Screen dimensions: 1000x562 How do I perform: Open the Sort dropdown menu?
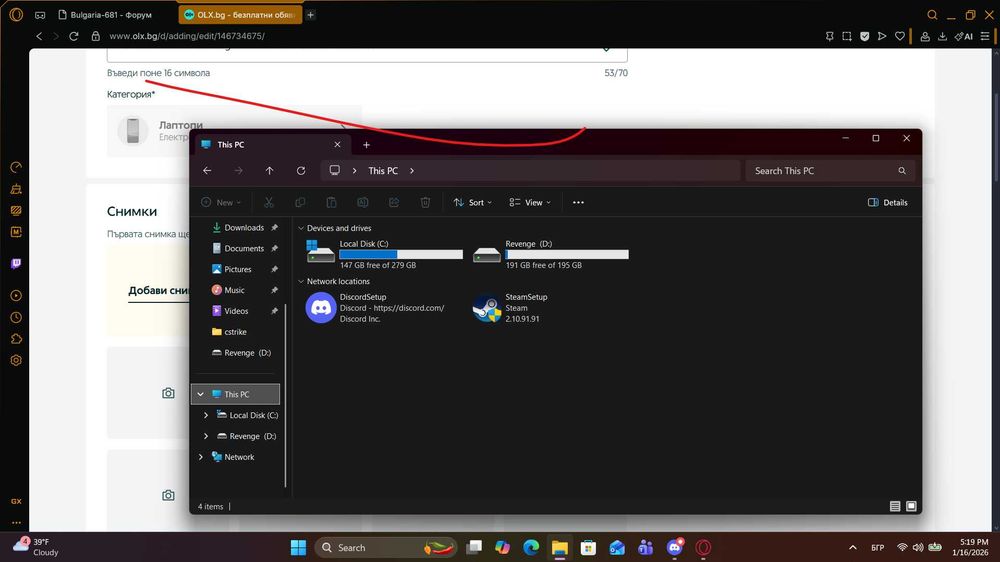tap(473, 202)
